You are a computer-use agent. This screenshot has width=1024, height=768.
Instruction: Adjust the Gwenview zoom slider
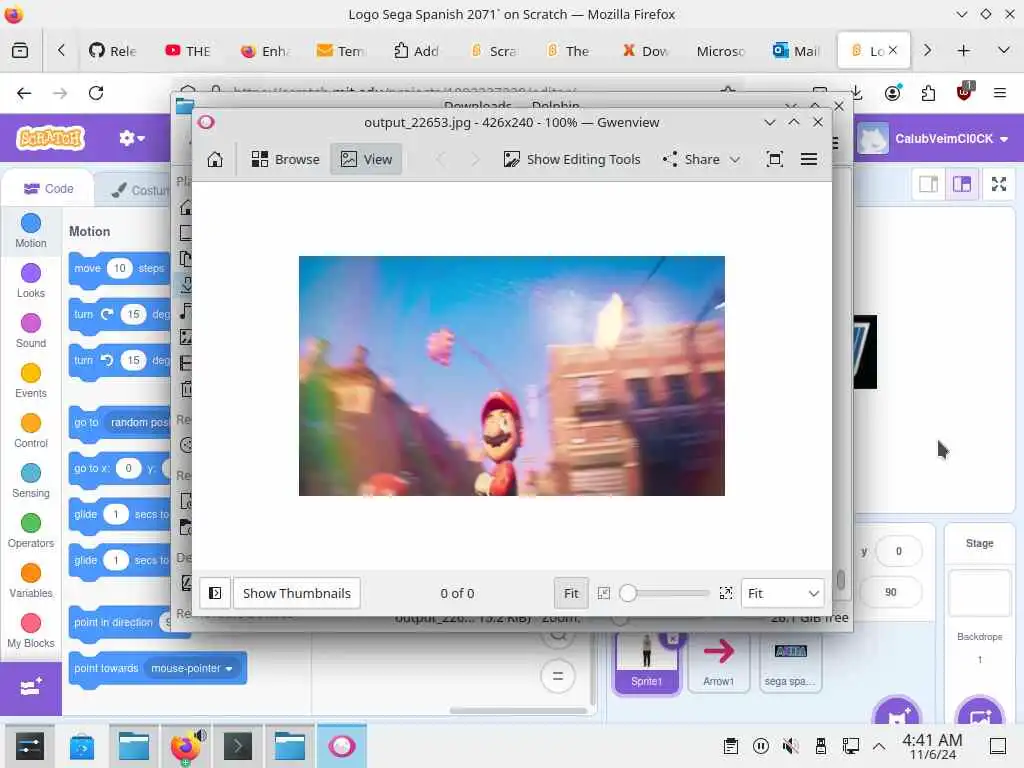click(665, 593)
